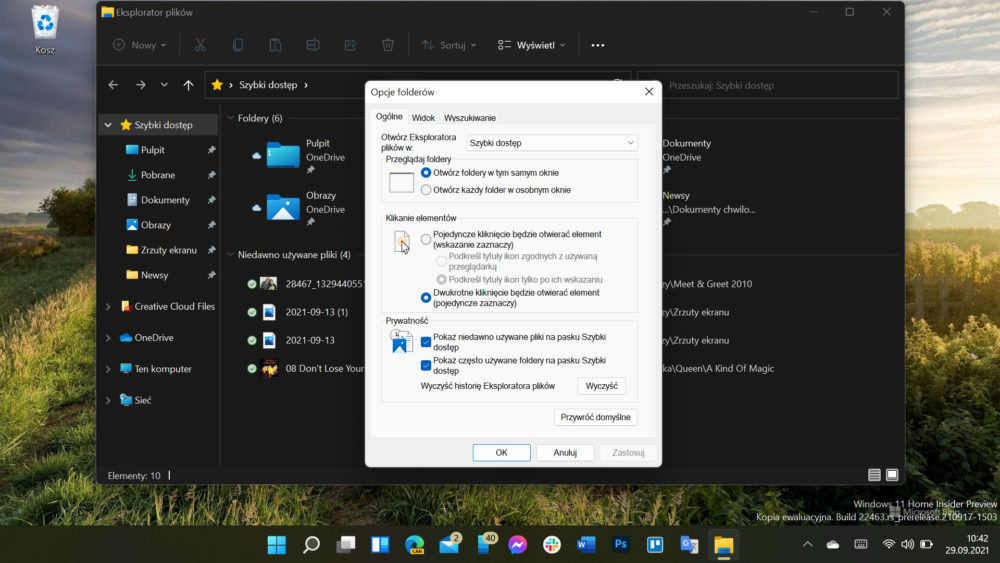Click the Delete trash icon in toolbar

388,45
